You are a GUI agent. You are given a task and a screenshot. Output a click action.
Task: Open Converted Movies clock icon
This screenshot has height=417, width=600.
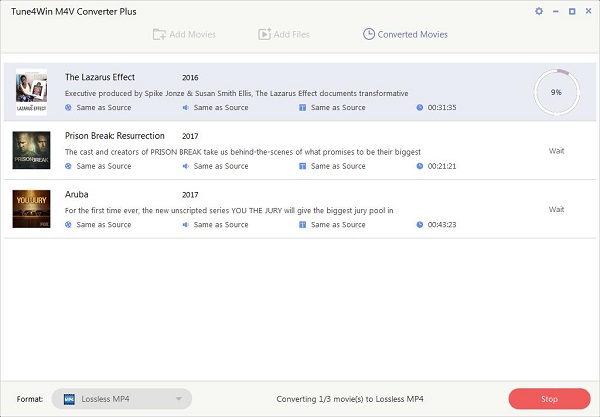[x=368, y=34]
